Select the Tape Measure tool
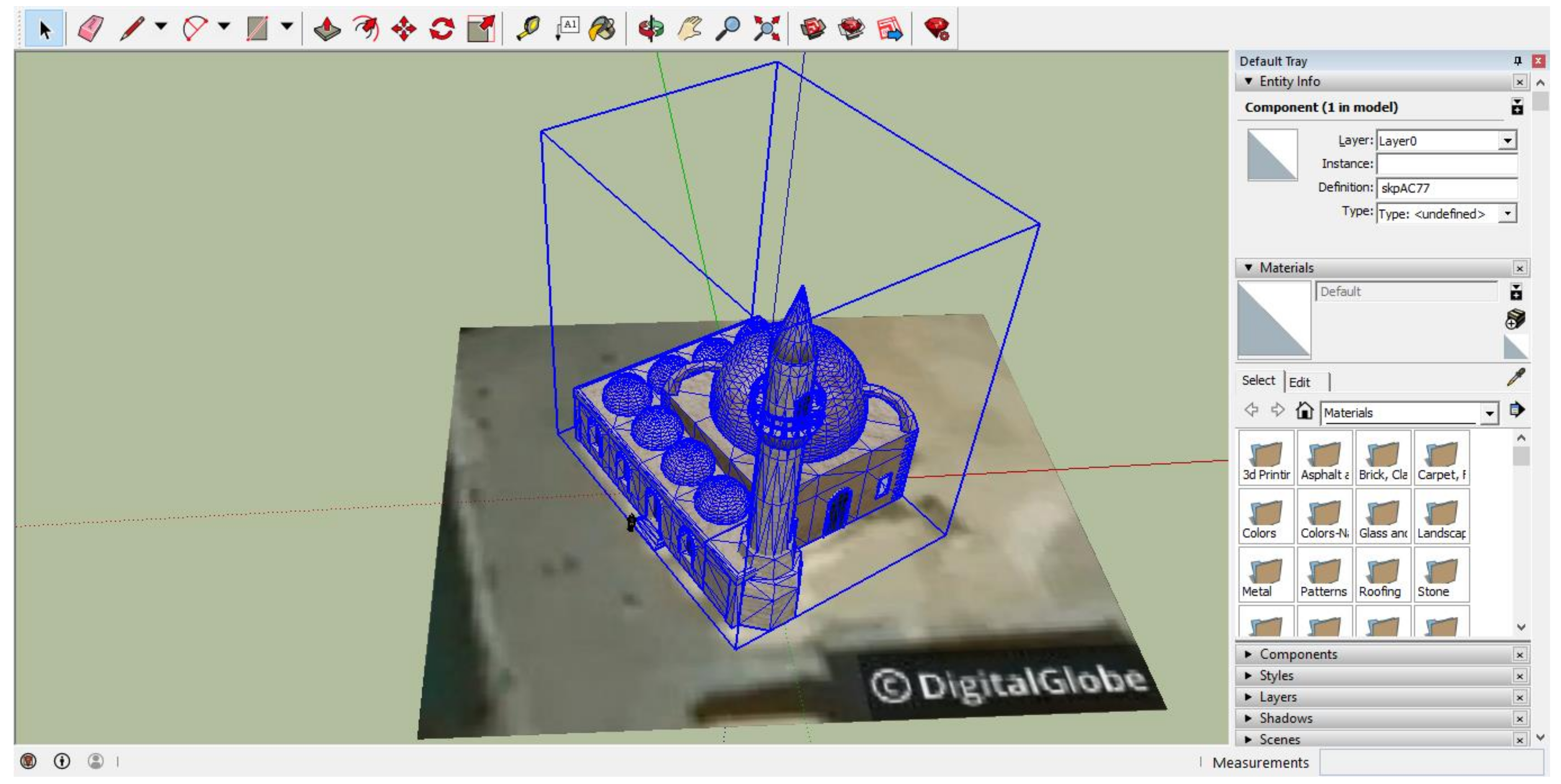The height and width of the screenshot is (784, 1561). click(x=528, y=28)
